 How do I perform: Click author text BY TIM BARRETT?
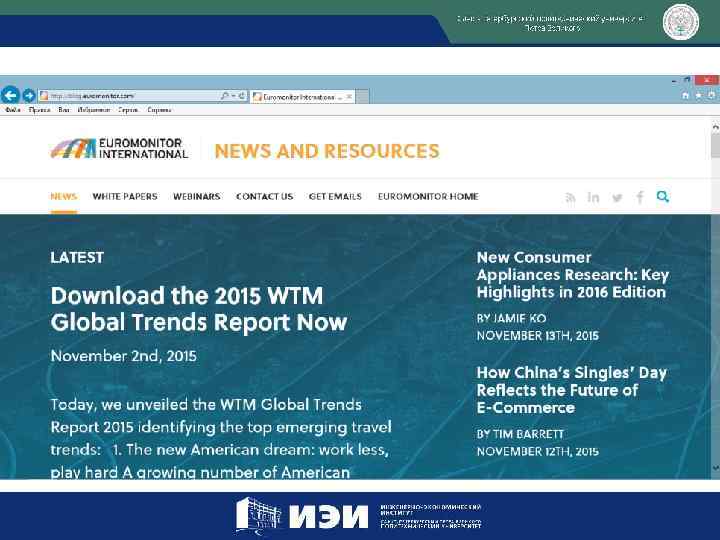click(x=520, y=434)
